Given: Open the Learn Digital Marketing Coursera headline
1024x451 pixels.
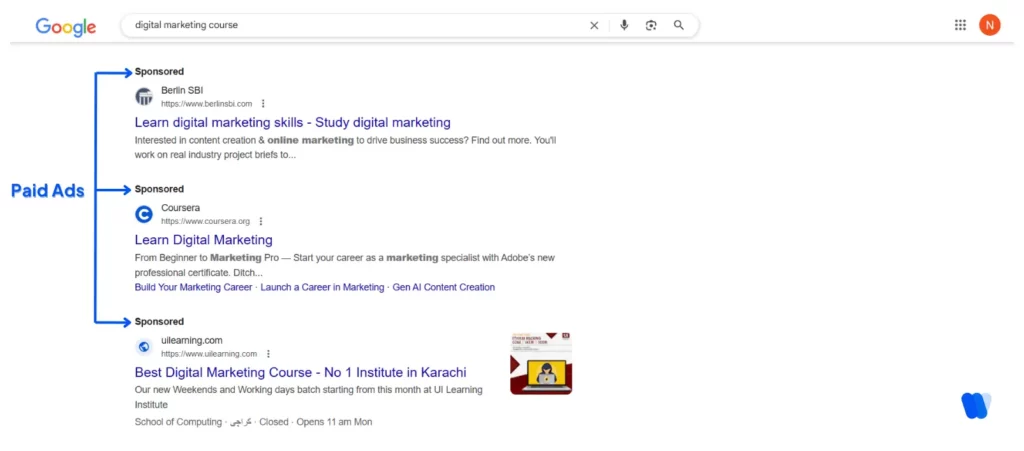Looking at the screenshot, I should coord(204,240).
